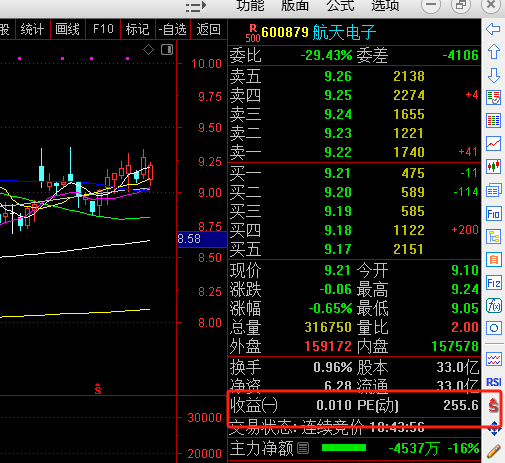Open the 功能 menu
The width and height of the screenshot is (505, 463).
pyautogui.click(x=250, y=5)
